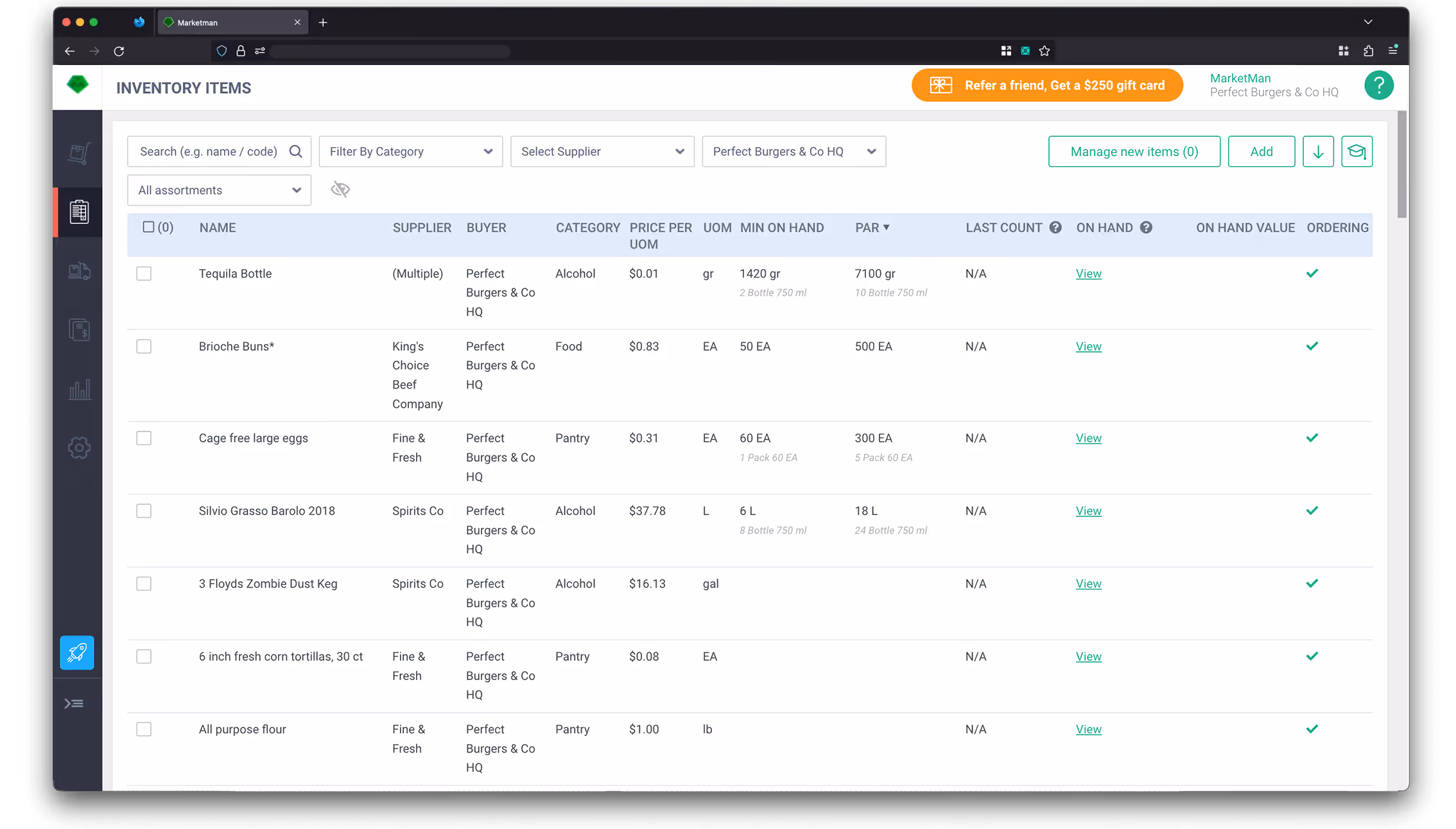Click View link for Brioche Buns*
Viewport: 1456px width, 829px height.
1088,346
